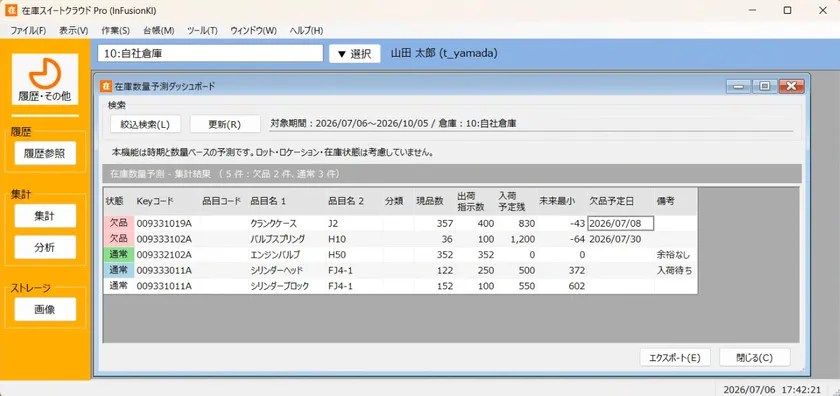Click the 品目名 1 column header
This screenshot has width=840, height=396.
click(287, 201)
